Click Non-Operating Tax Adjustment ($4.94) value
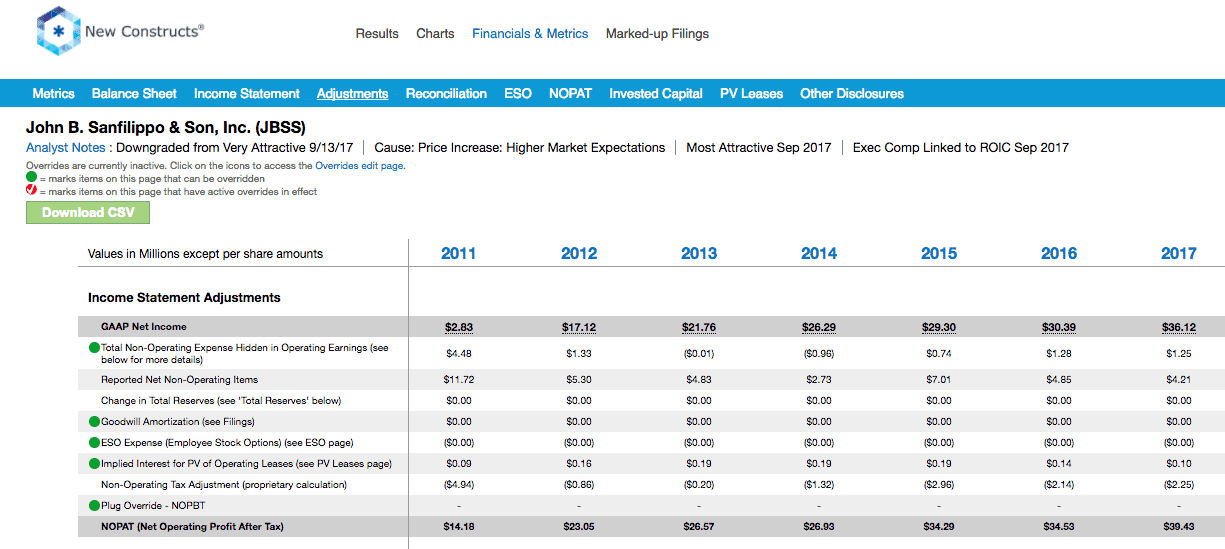Image resolution: width=1225 pixels, height=549 pixels. 458,485
